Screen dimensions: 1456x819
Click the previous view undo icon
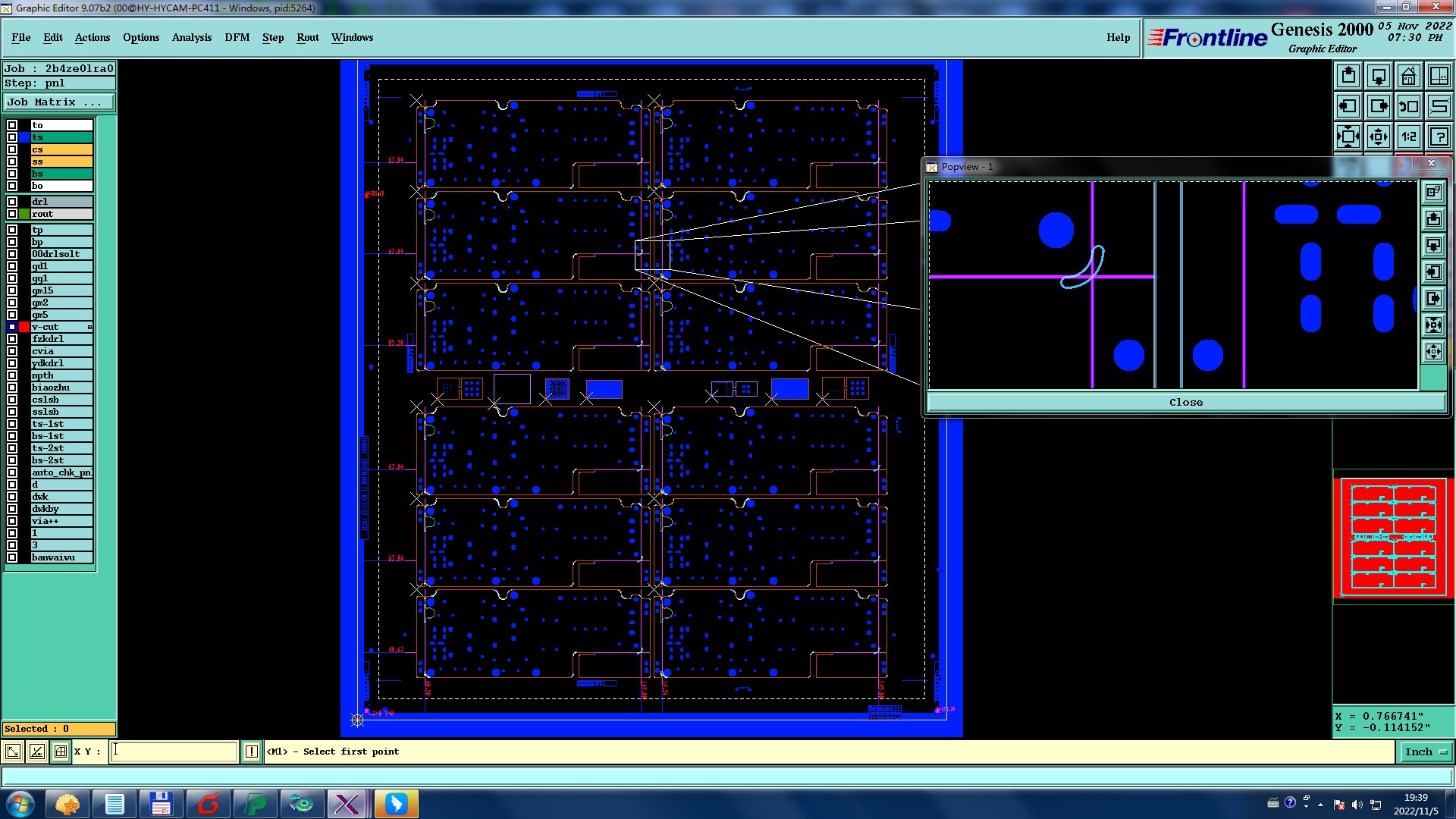(1408, 106)
